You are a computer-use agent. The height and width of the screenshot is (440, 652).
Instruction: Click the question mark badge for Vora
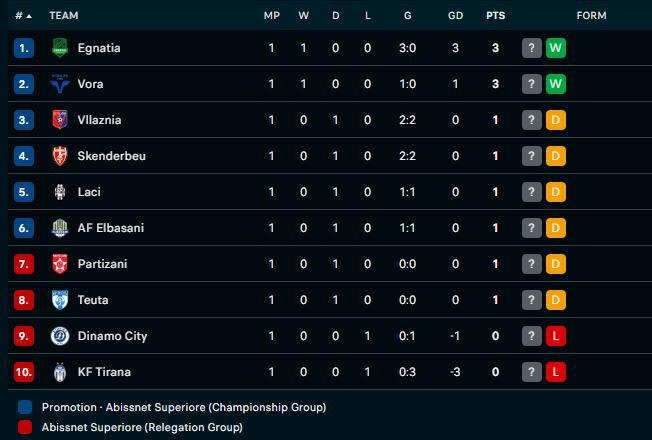pos(531,84)
